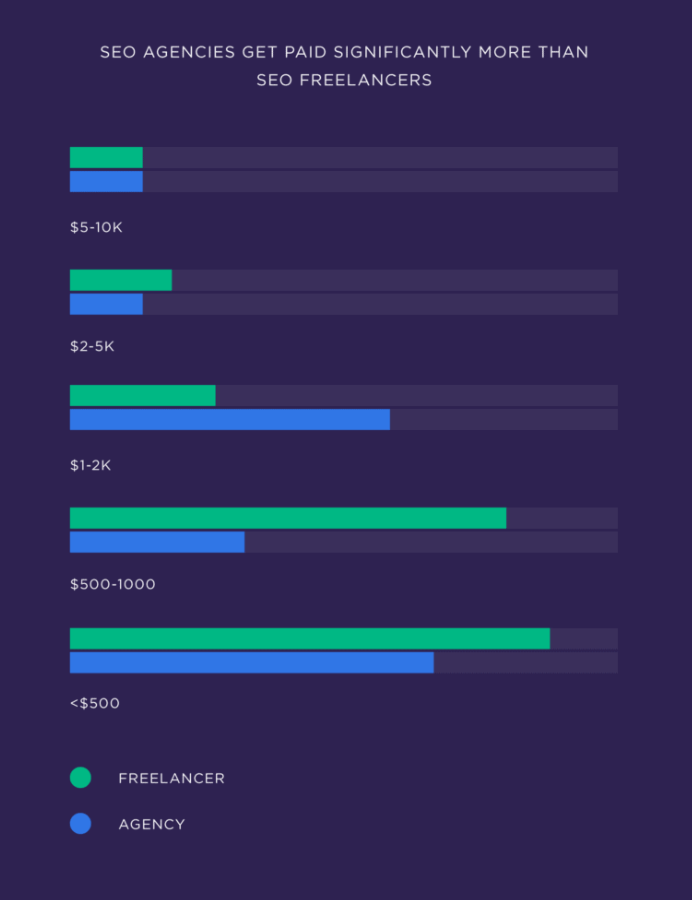Click the $2-5K category label
The height and width of the screenshot is (900, 692).
[x=92, y=346]
